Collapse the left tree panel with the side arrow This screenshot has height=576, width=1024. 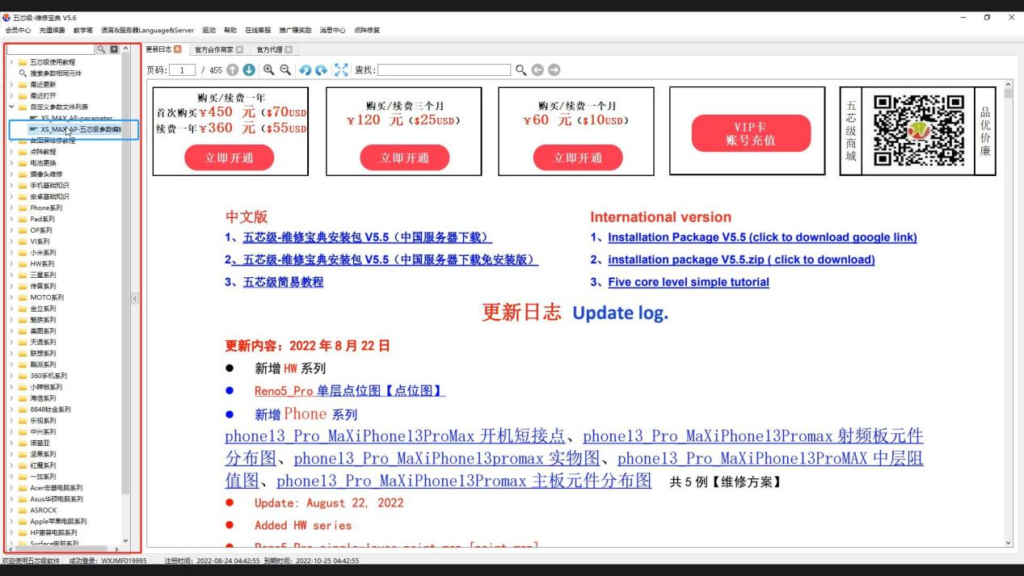[135, 298]
